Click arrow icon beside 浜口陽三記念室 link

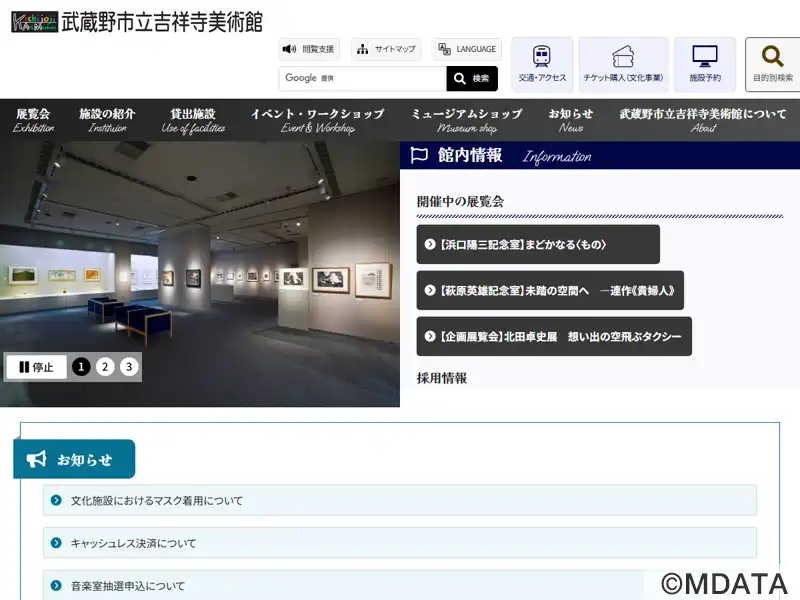click(430, 244)
